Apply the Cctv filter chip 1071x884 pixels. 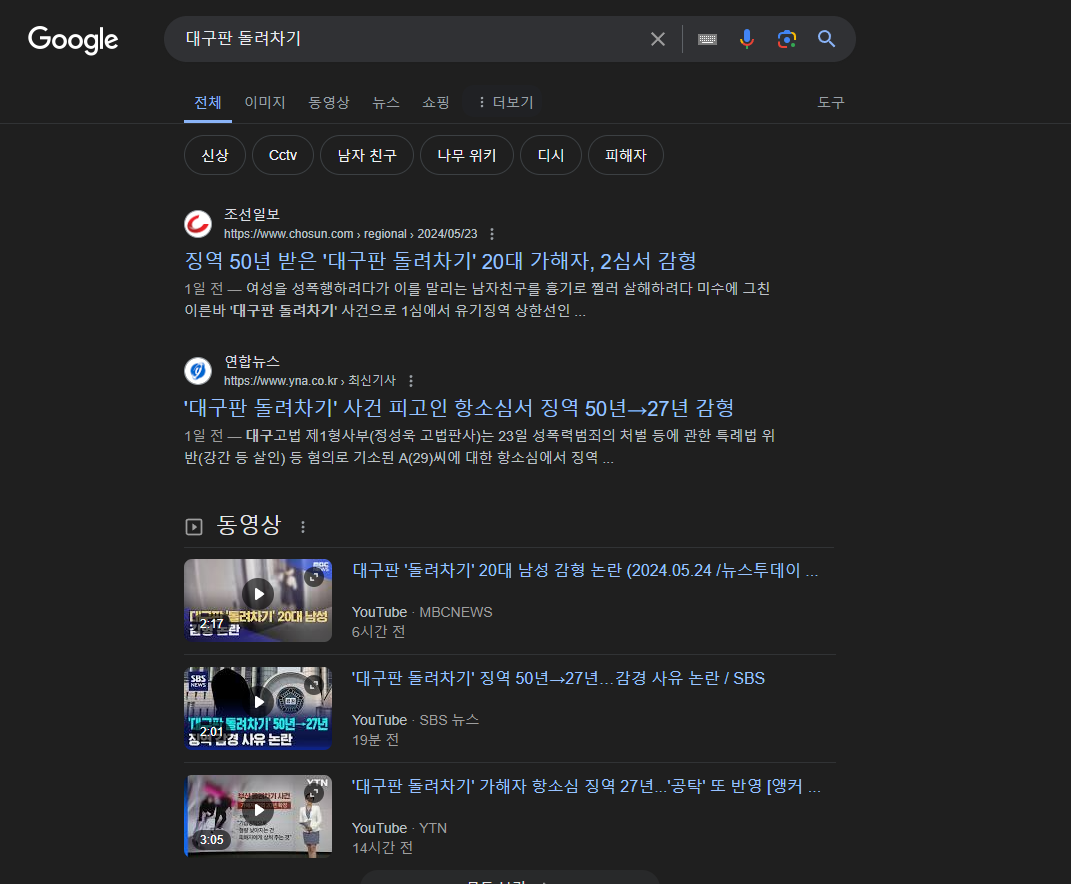pos(283,155)
